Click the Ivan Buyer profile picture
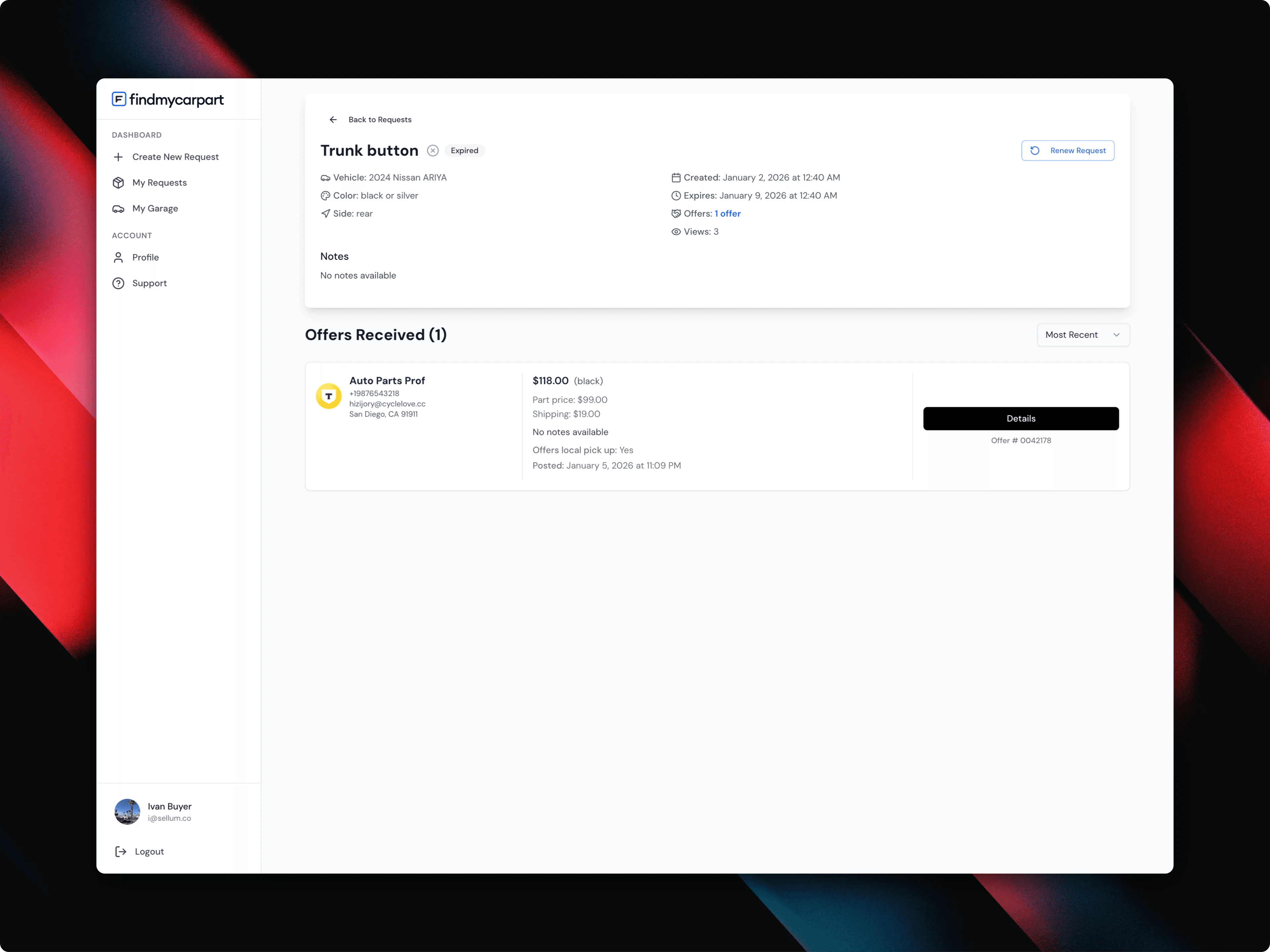Image resolution: width=1270 pixels, height=952 pixels. coord(127,812)
